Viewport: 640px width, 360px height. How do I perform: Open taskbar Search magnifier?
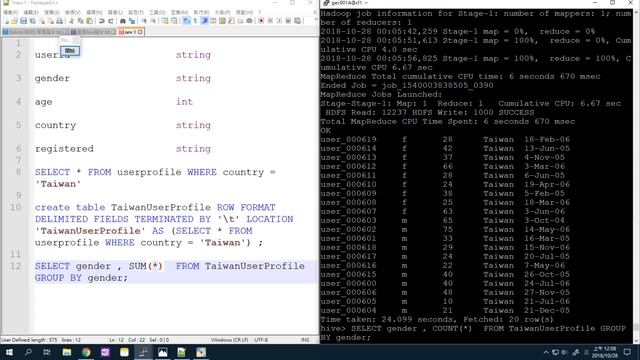(28, 352)
